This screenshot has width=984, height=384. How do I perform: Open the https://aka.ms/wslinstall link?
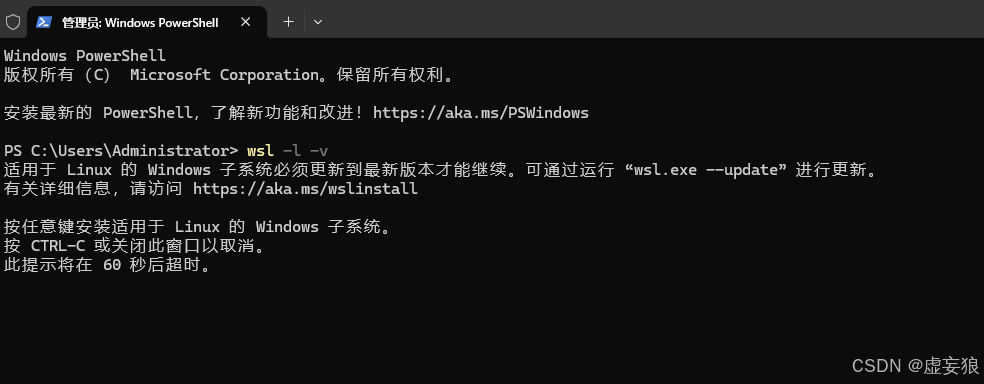pos(305,189)
